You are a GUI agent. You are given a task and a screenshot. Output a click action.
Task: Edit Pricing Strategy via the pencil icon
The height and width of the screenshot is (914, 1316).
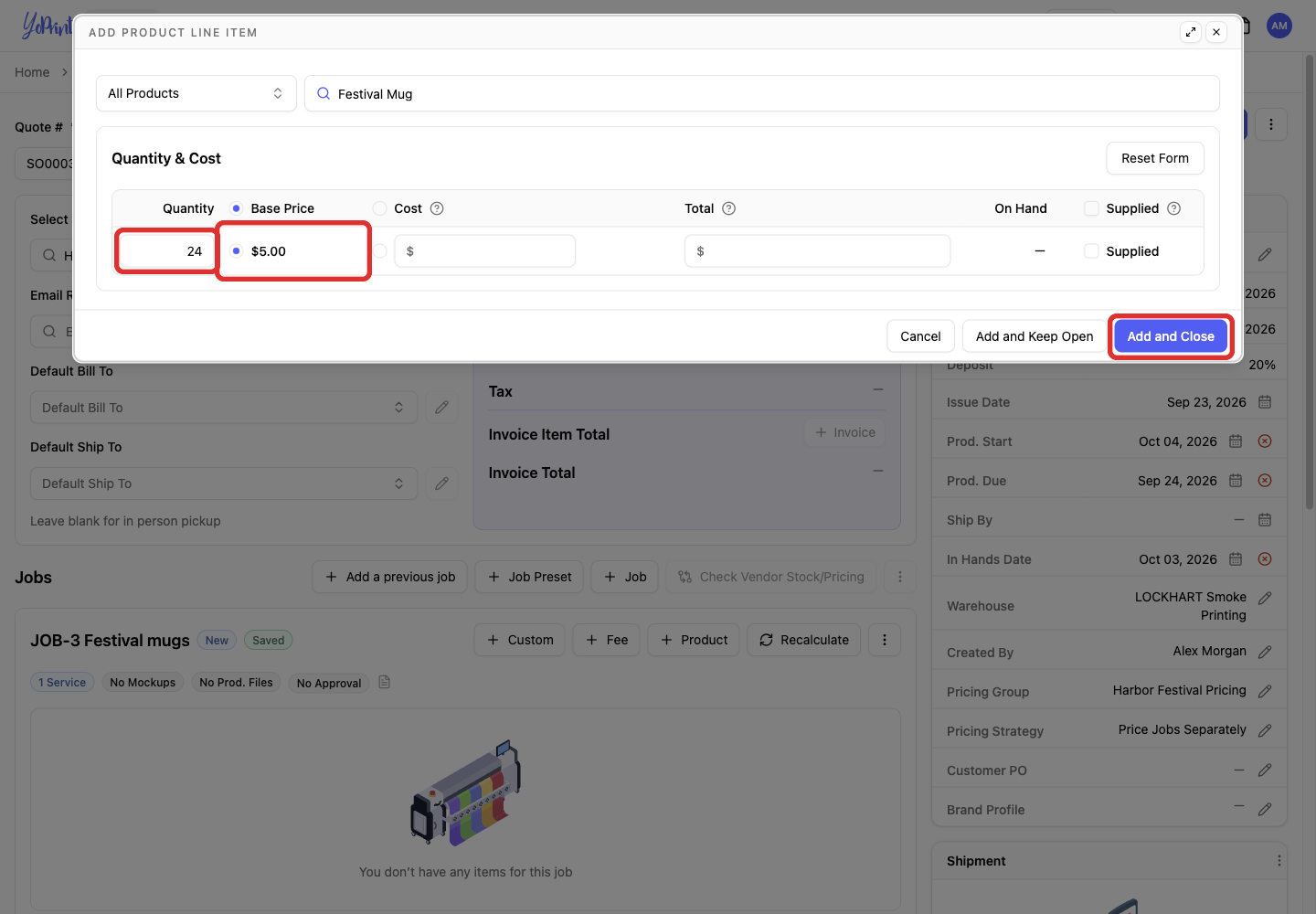point(1265,730)
